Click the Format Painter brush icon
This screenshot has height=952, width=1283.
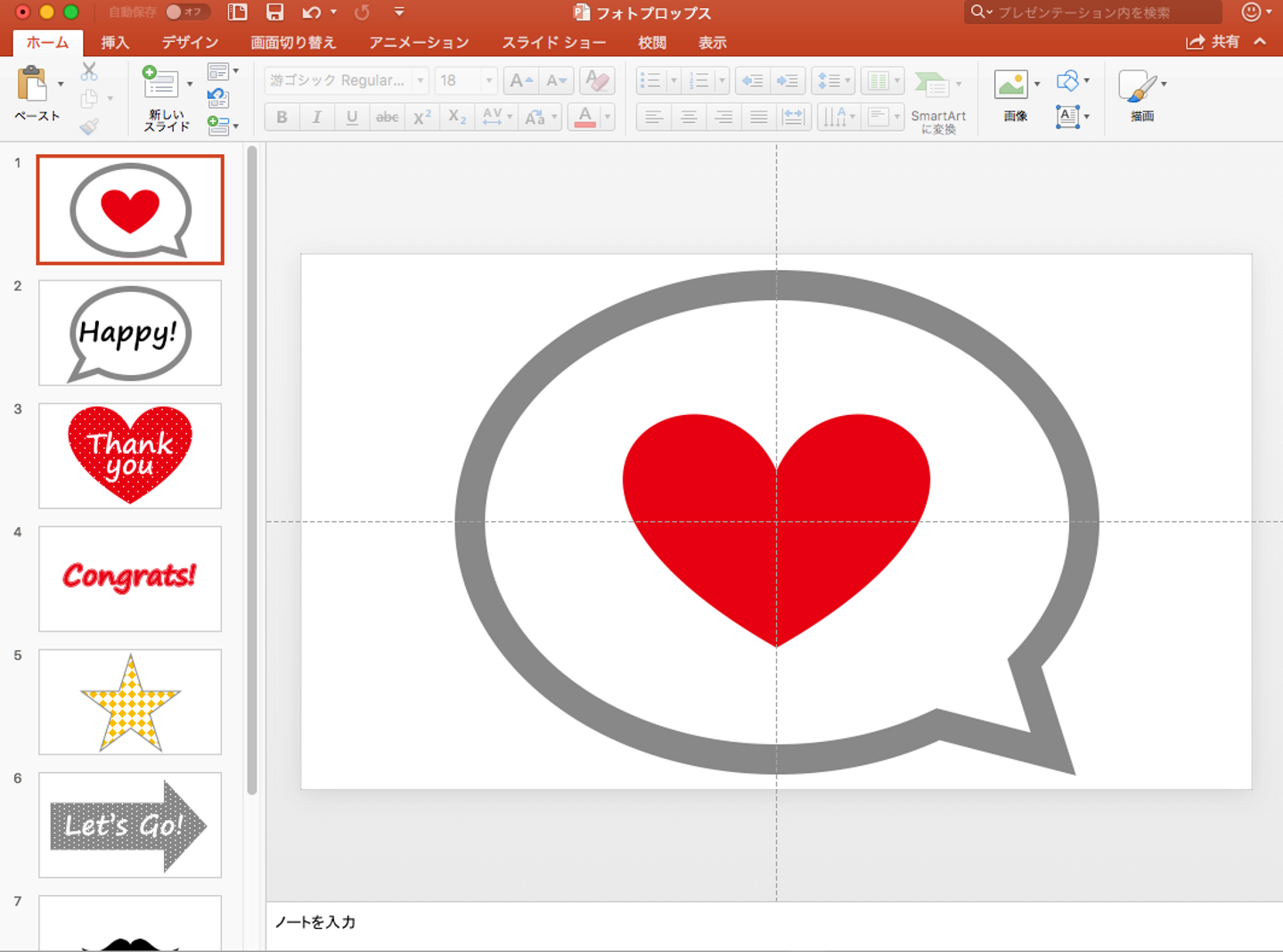click(x=89, y=126)
